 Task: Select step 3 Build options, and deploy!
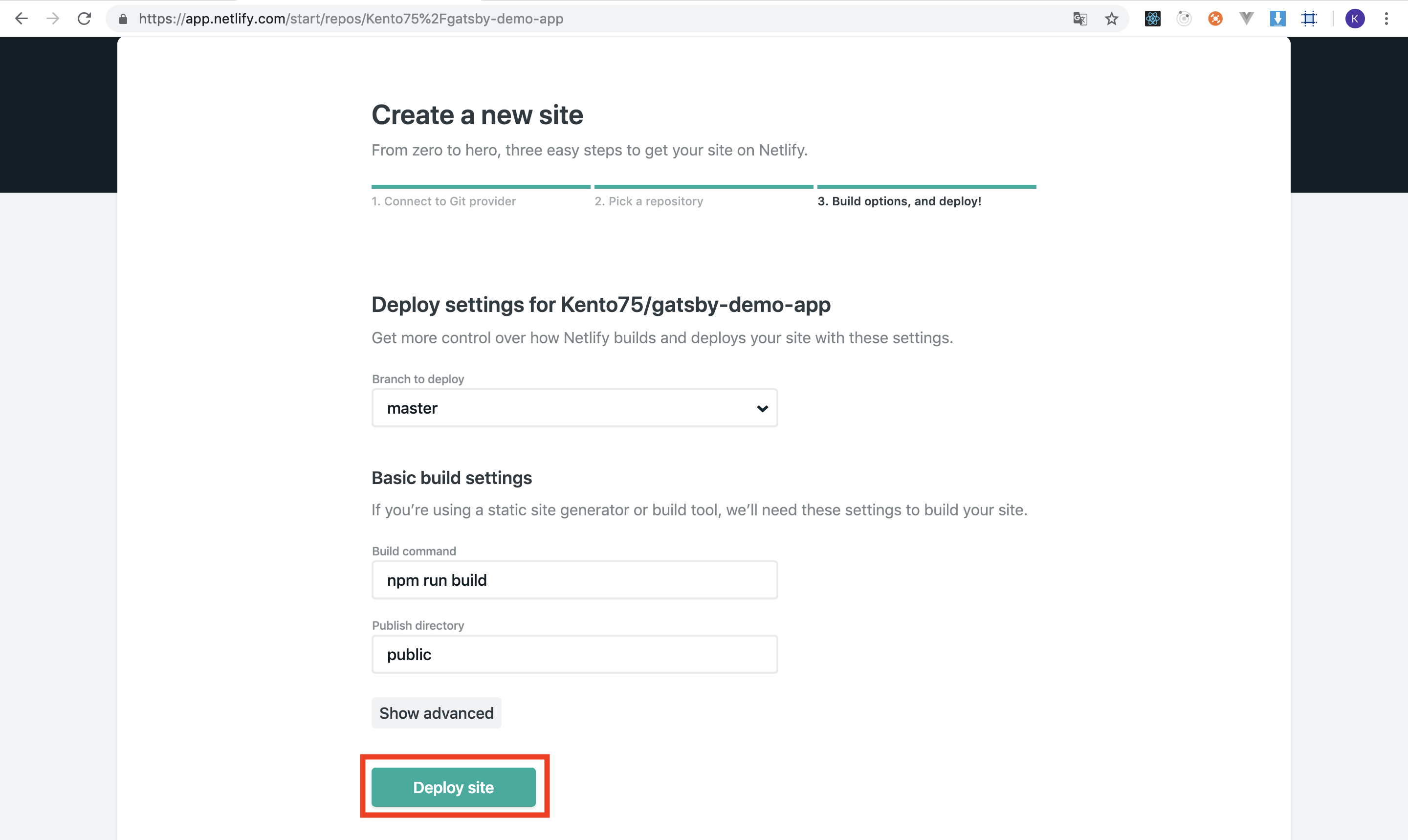[x=899, y=201]
